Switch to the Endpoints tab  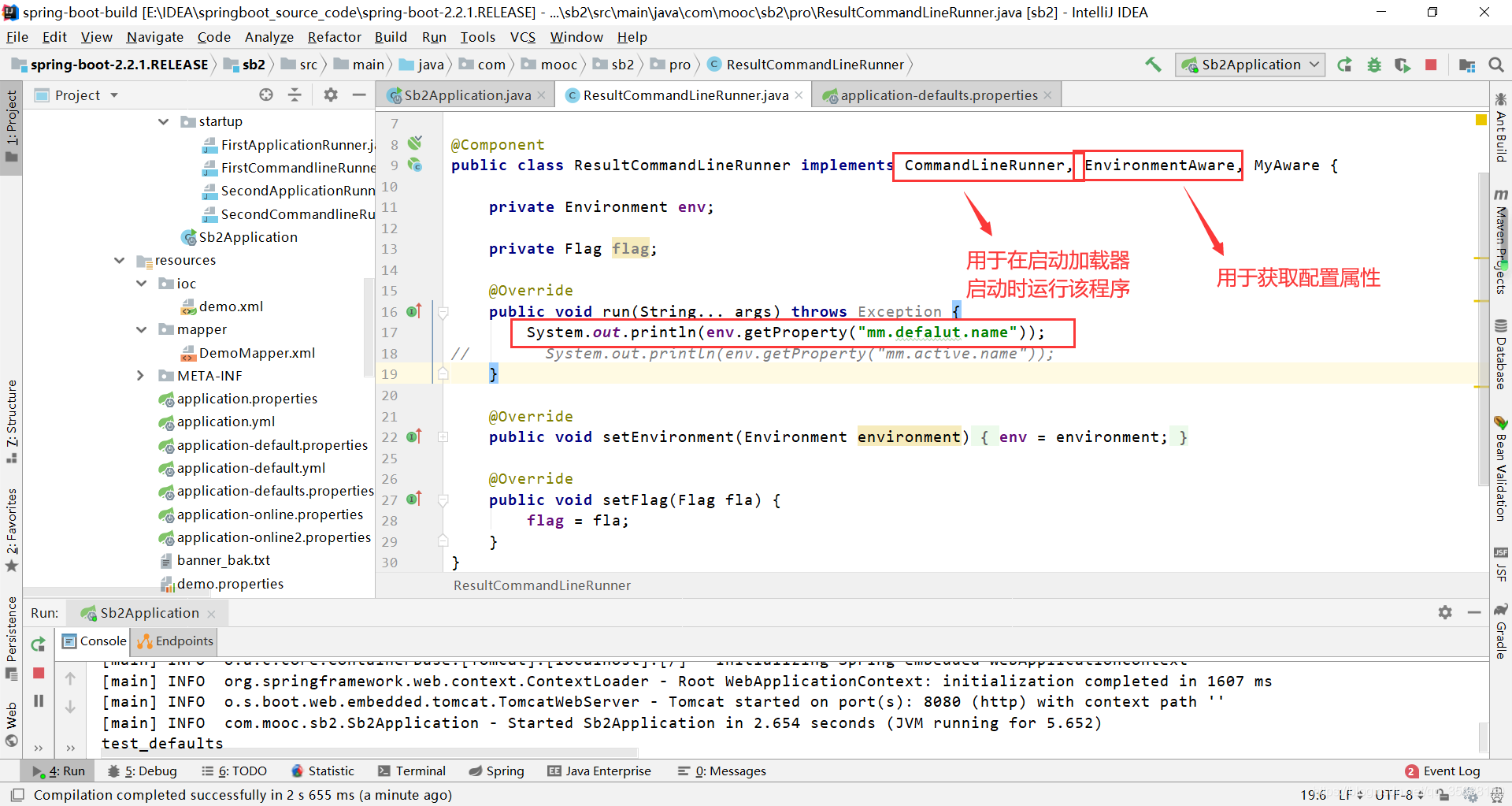pos(176,641)
